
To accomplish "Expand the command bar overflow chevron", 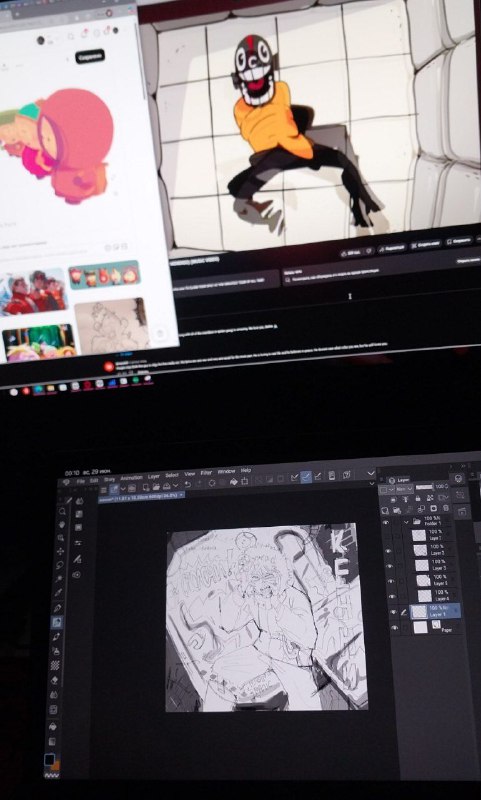I will [x=371, y=473].
